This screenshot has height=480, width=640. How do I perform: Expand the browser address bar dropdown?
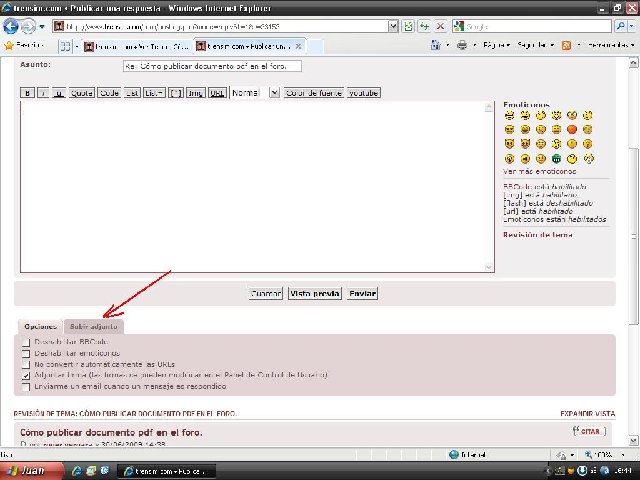click(396, 26)
